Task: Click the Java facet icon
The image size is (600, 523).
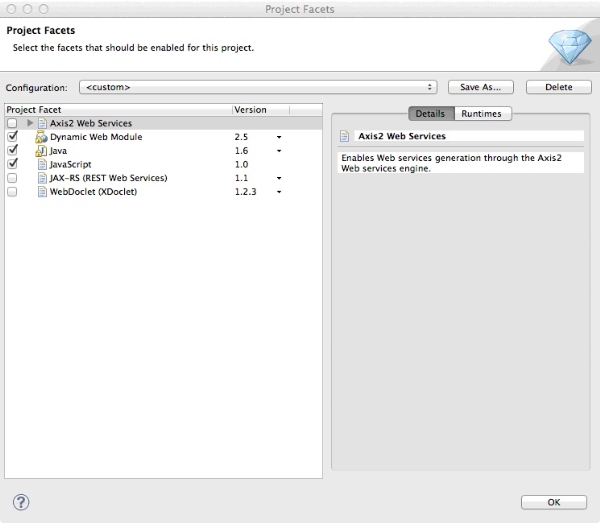Action: click(x=42, y=151)
